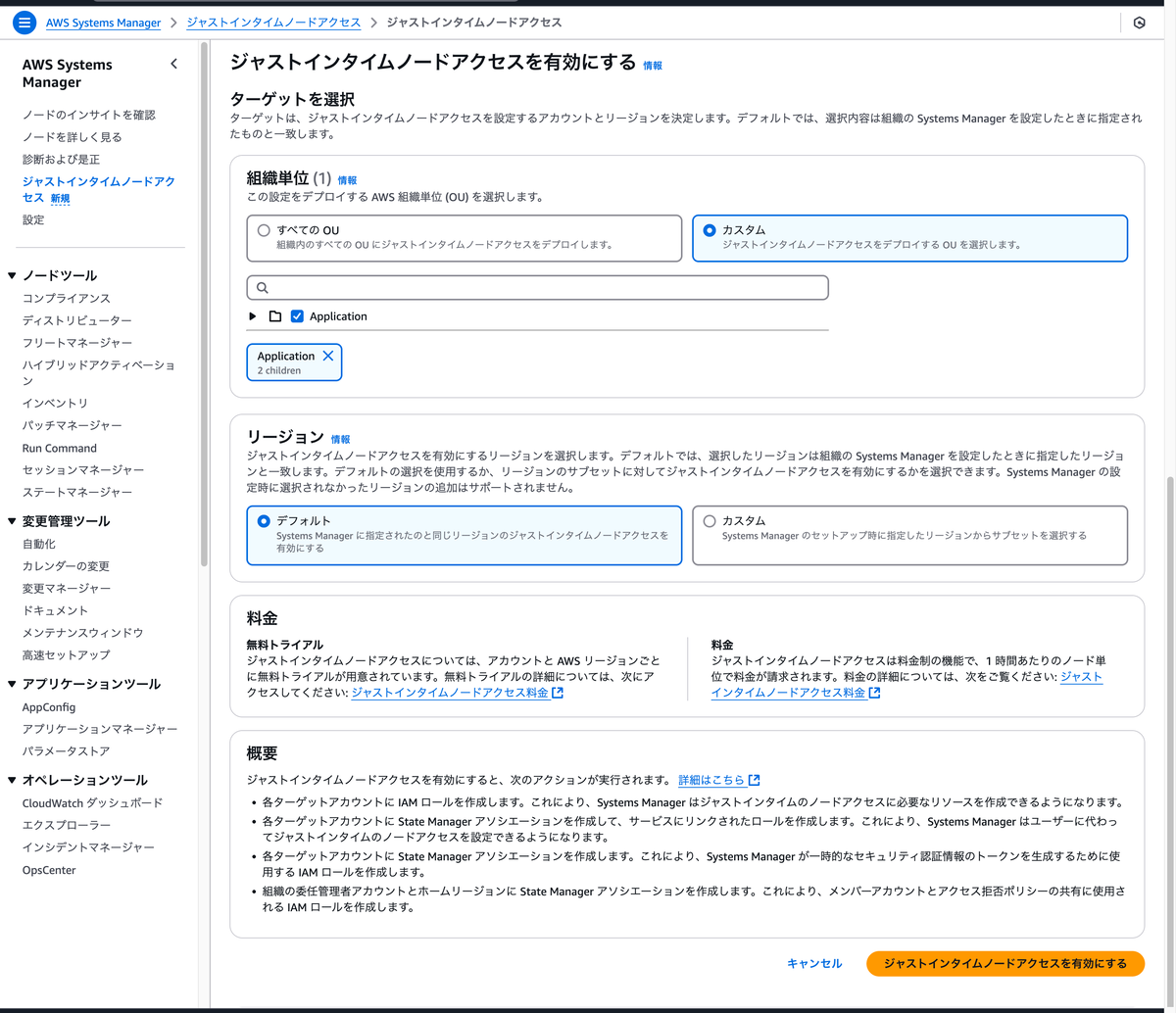Click the search magnifier icon in OU field
Image resolution: width=1176 pixels, height=1013 pixels.
coord(263,288)
